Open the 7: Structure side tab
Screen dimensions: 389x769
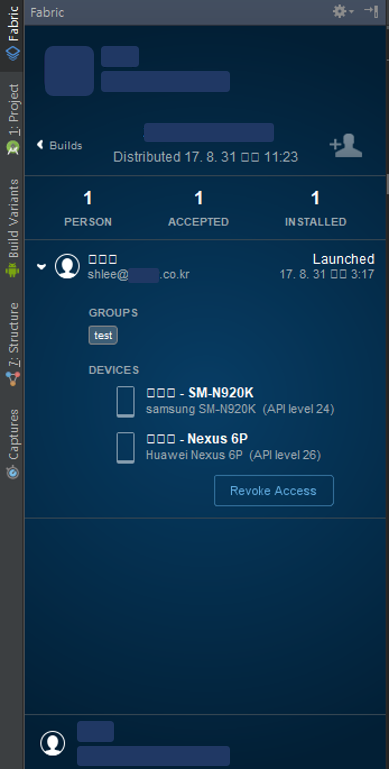point(12,345)
